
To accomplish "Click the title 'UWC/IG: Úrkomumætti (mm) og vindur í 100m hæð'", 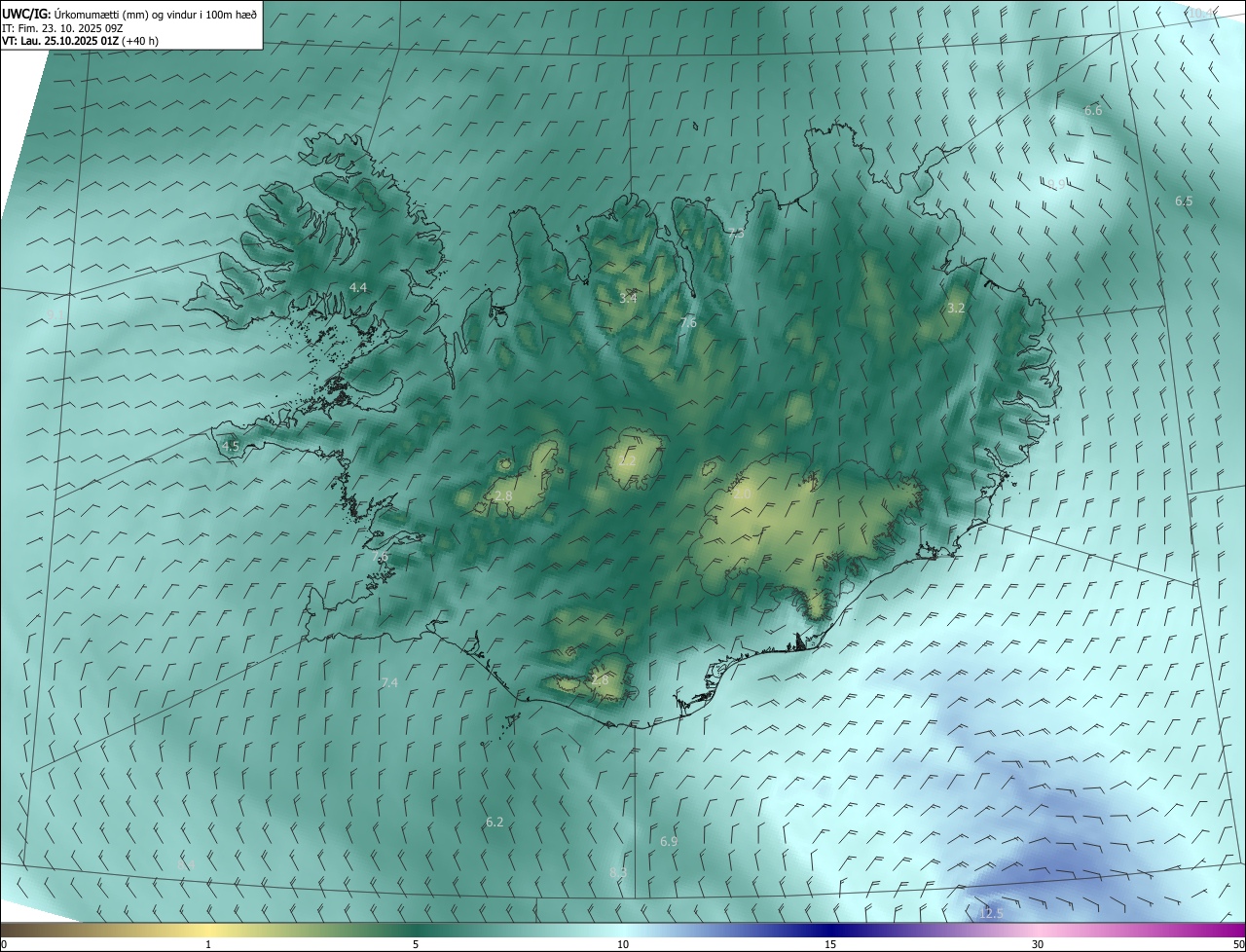I will click(x=129, y=14).
